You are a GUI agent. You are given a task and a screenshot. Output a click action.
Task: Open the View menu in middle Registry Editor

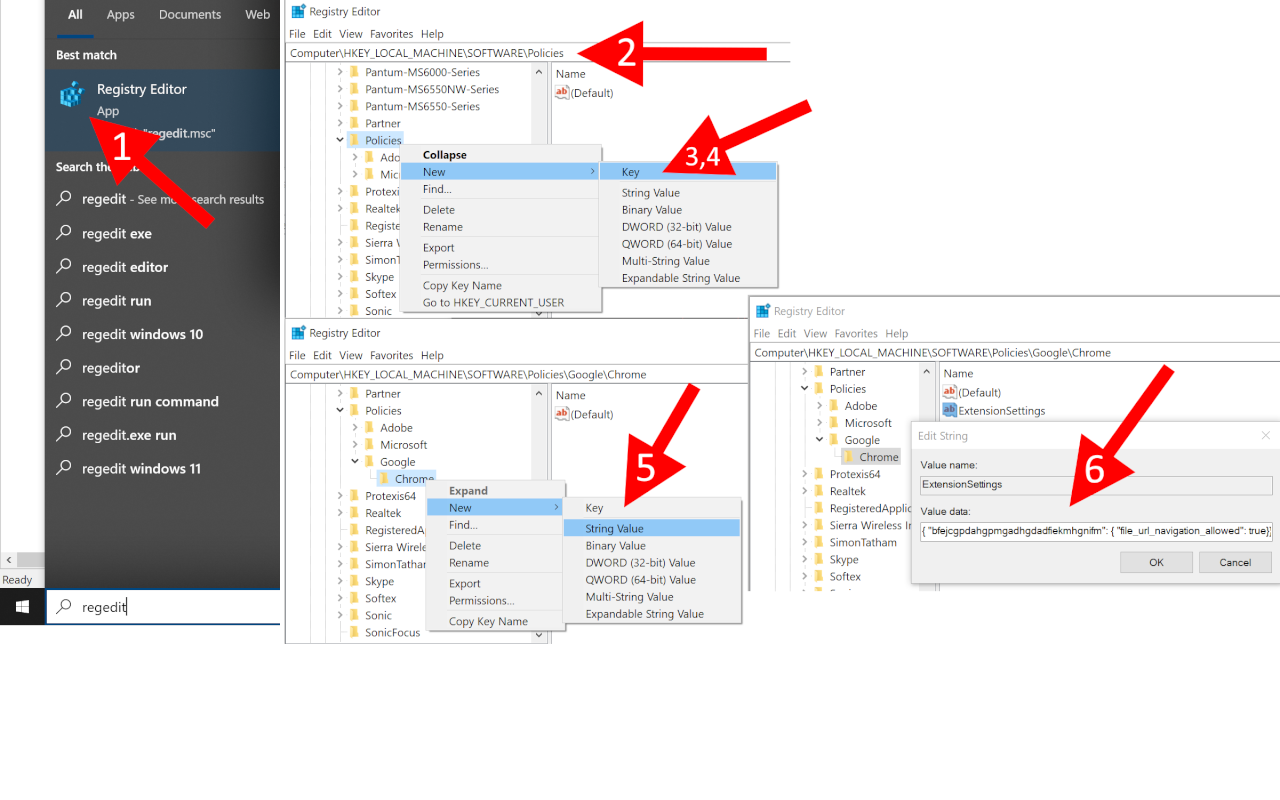(351, 355)
